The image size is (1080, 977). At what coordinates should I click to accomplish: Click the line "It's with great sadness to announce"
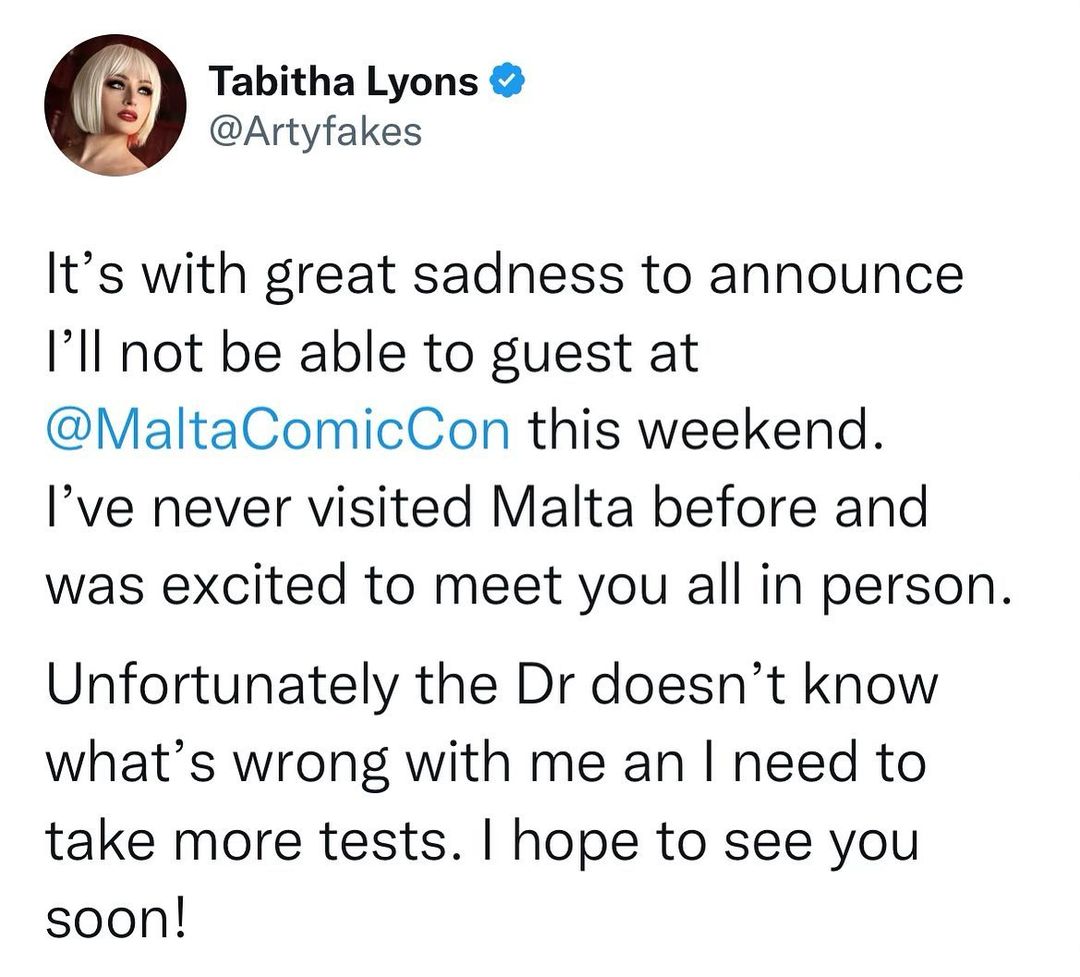pyautogui.click(x=505, y=276)
